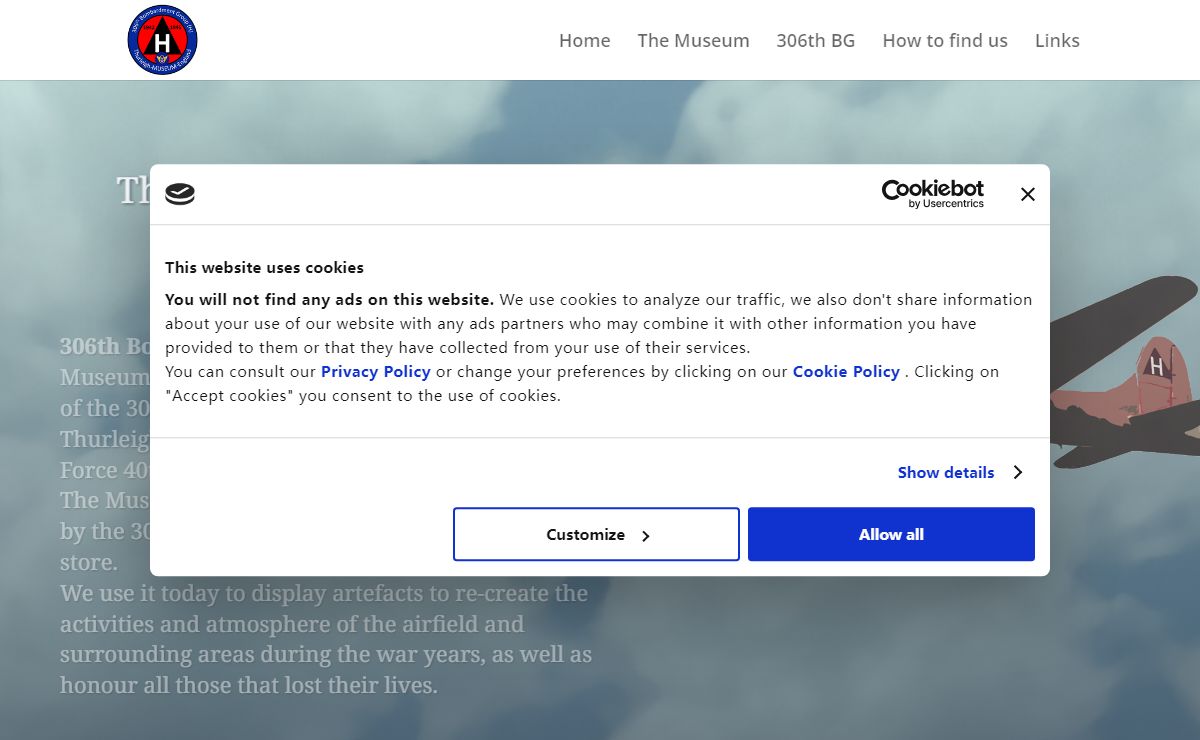
Task: Click the triangle H emblem on bomber tail
Action: (x=1156, y=365)
